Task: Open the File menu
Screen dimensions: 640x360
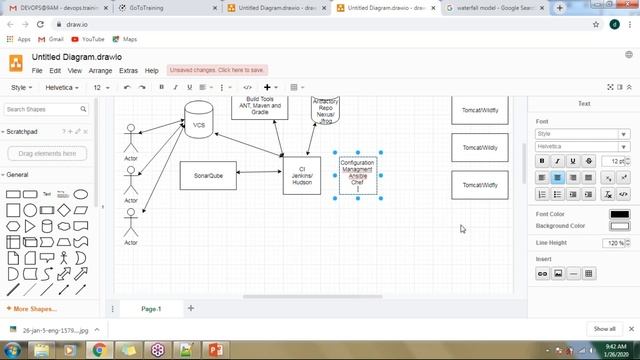Action: tap(37, 71)
